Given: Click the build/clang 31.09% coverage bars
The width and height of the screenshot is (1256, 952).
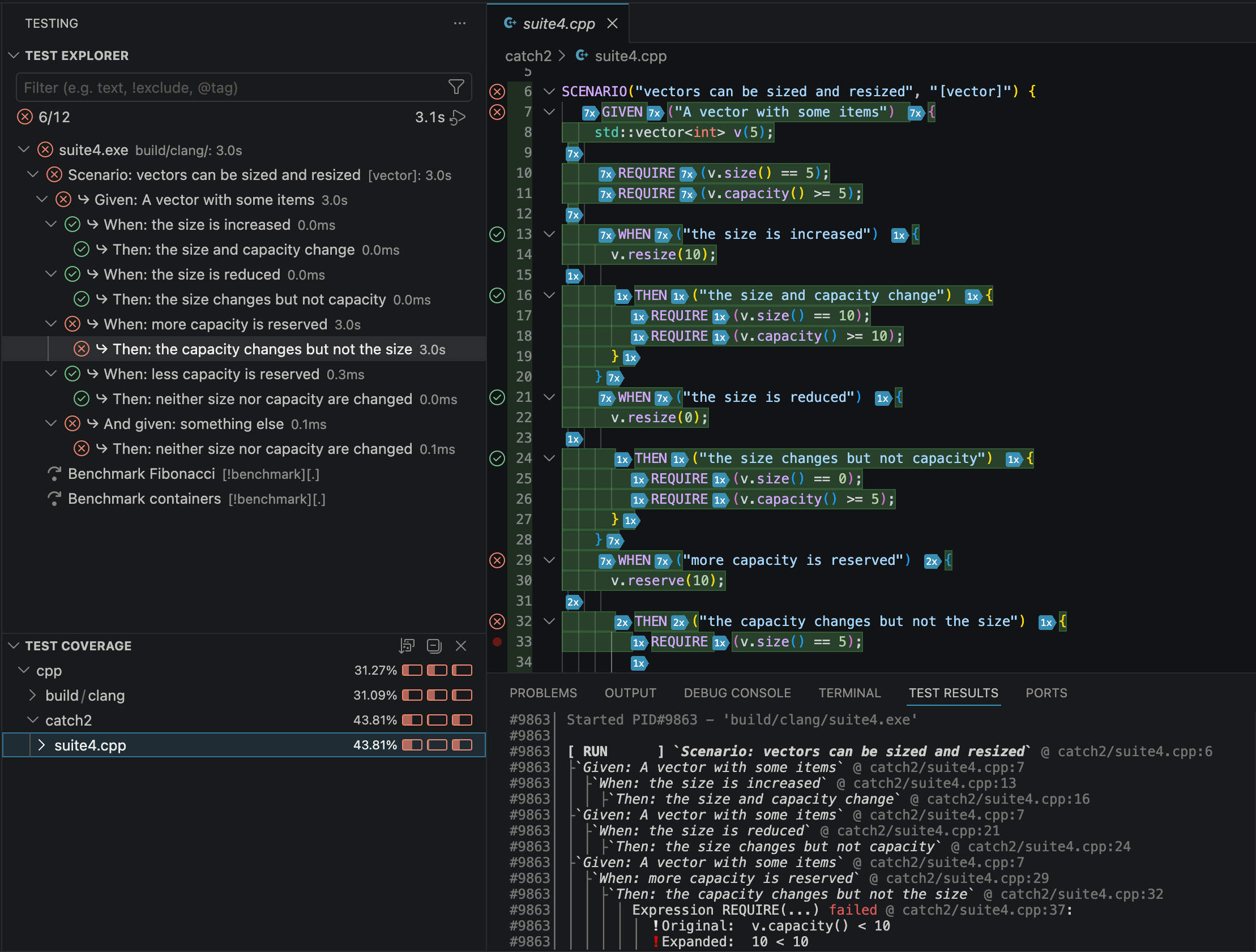Looking at the screenshot, I should (x=437, y=695).
